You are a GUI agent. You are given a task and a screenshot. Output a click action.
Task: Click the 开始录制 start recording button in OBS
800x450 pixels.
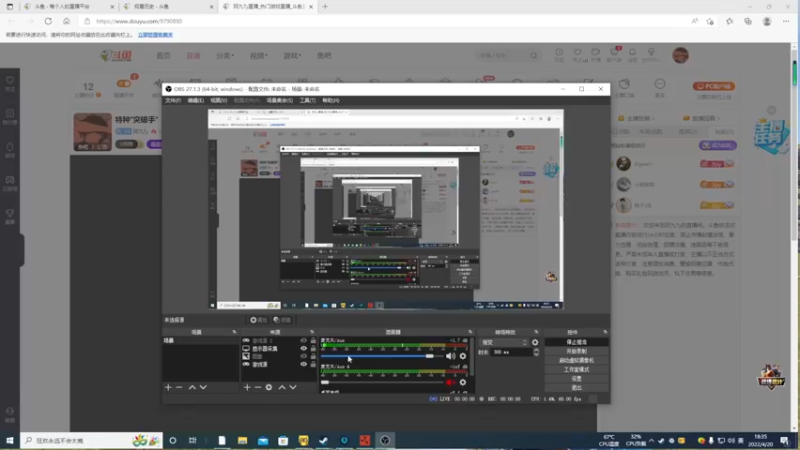pos(577,352)
